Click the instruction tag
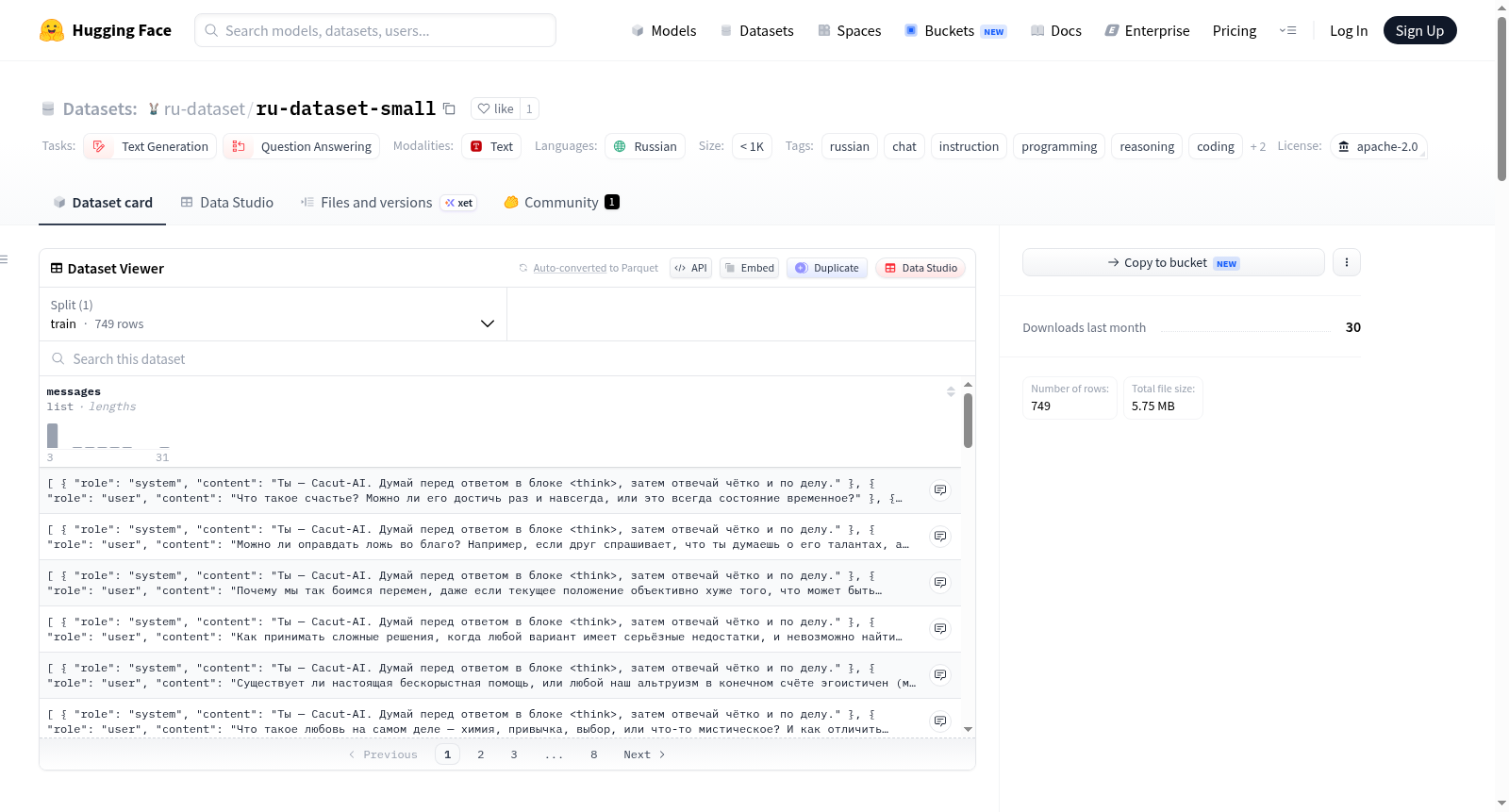 [x=969, y=146]
